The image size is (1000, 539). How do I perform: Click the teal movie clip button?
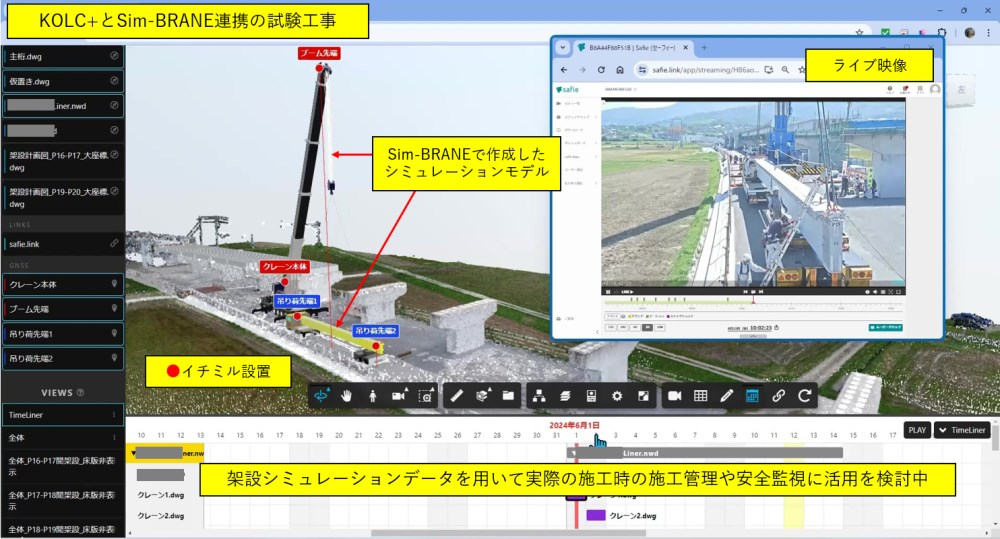[x=885, y=327]
